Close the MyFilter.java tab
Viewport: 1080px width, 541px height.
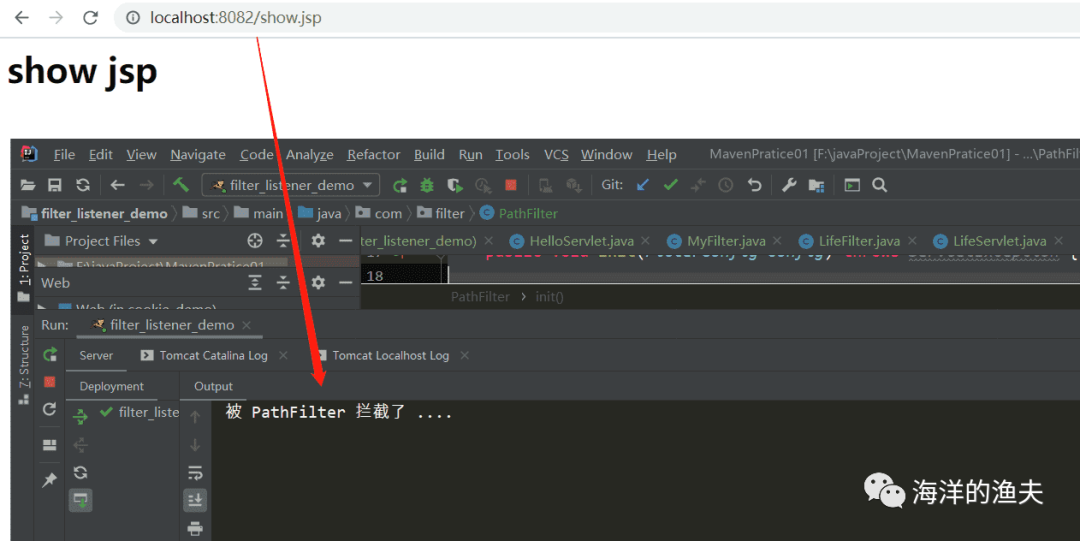tap(778, 241)
